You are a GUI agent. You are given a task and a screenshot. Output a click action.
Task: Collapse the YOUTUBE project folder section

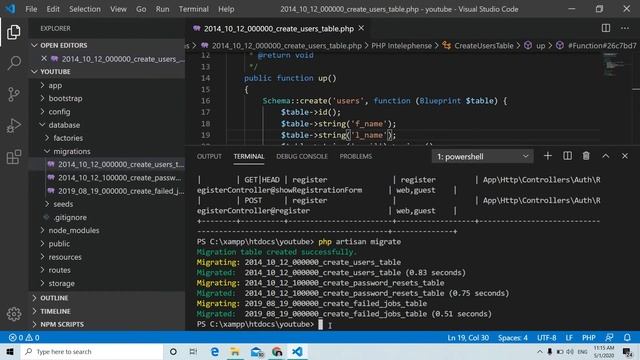tap(108, 71)
